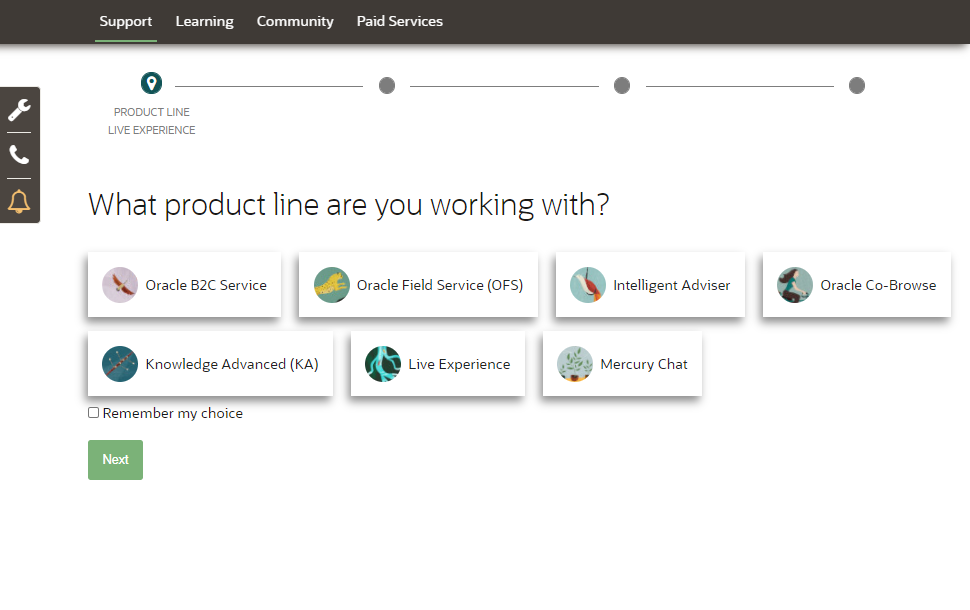Select the Oracle B2C Service label
The width and height of the screenshot is (970, 610).
click(x=206, y=285)
